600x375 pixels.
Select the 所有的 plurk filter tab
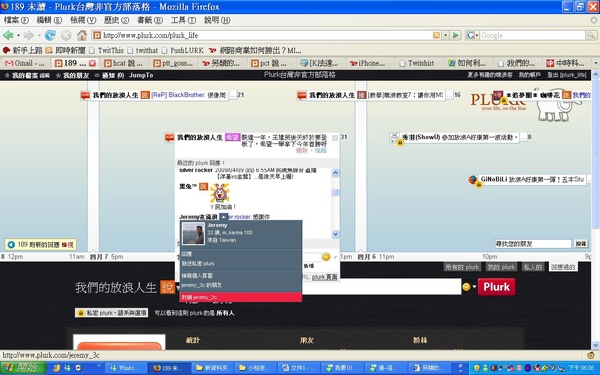pos(462,267)
